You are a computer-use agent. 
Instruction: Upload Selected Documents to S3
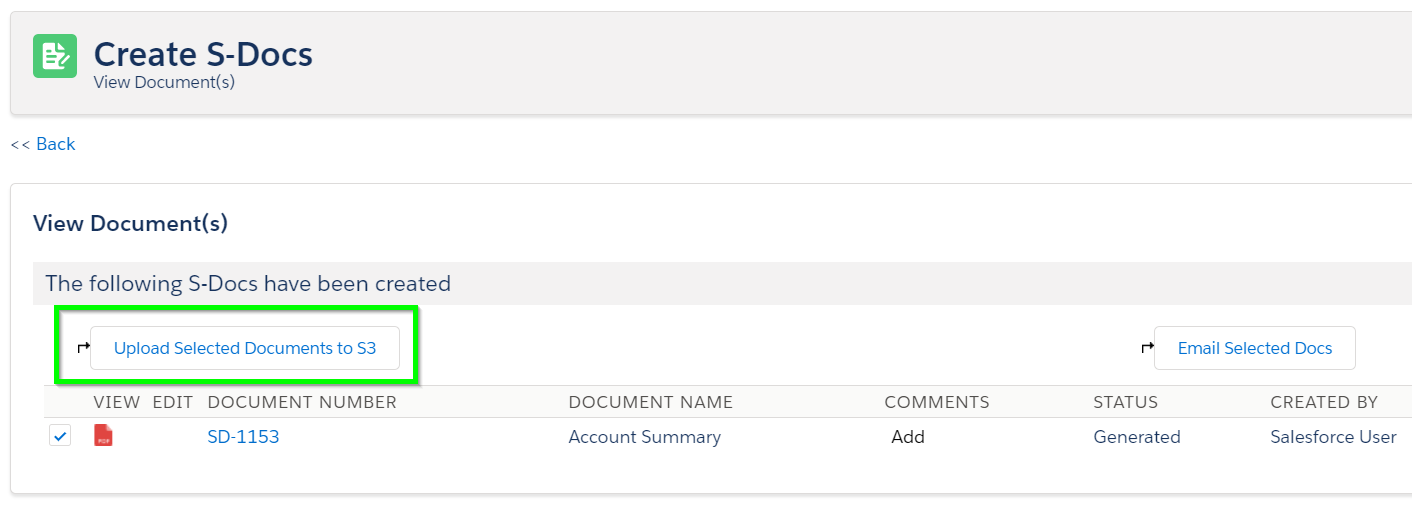pyautogui.click(x=245, y=348)
